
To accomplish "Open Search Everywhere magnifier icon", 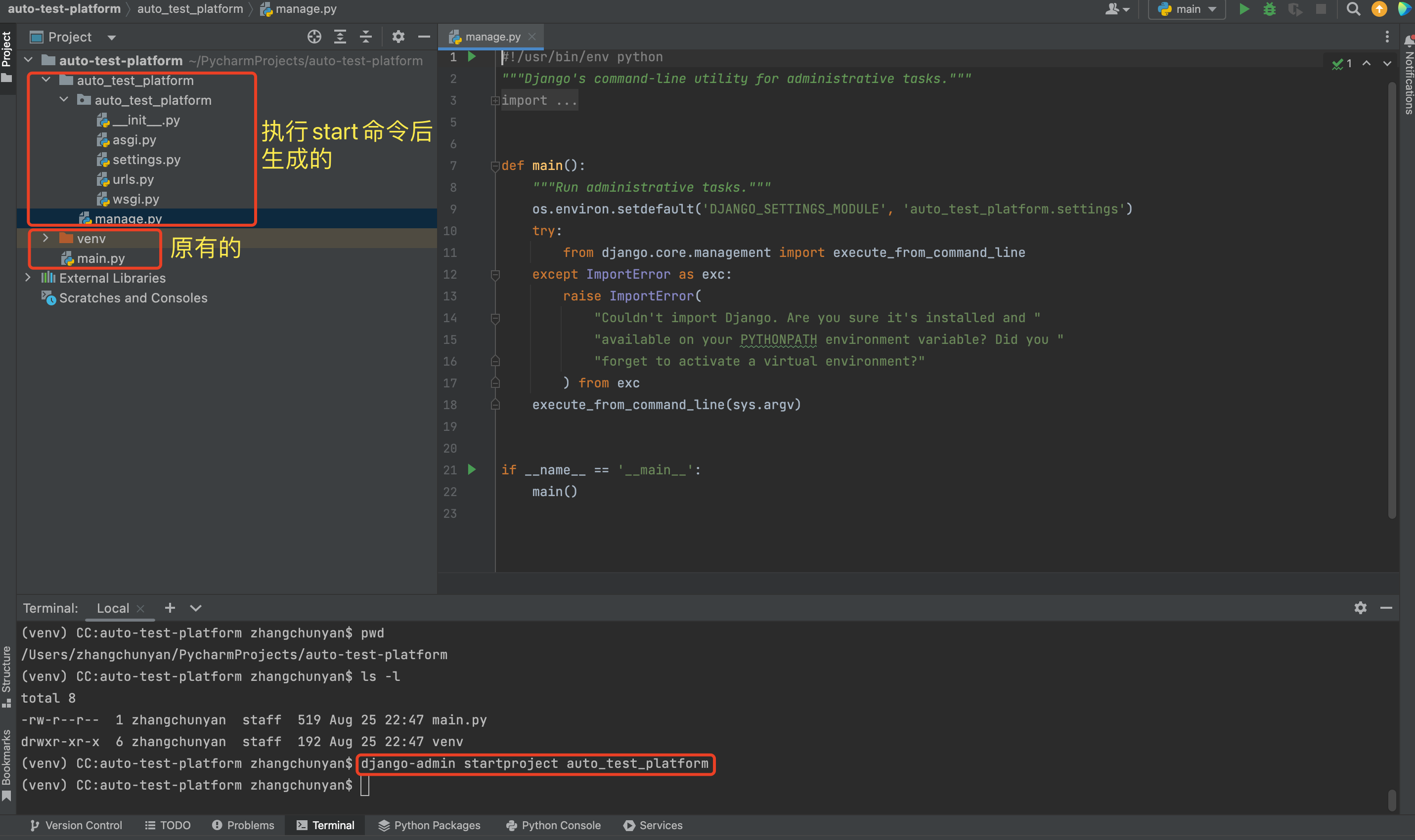I will (1353, 9).
